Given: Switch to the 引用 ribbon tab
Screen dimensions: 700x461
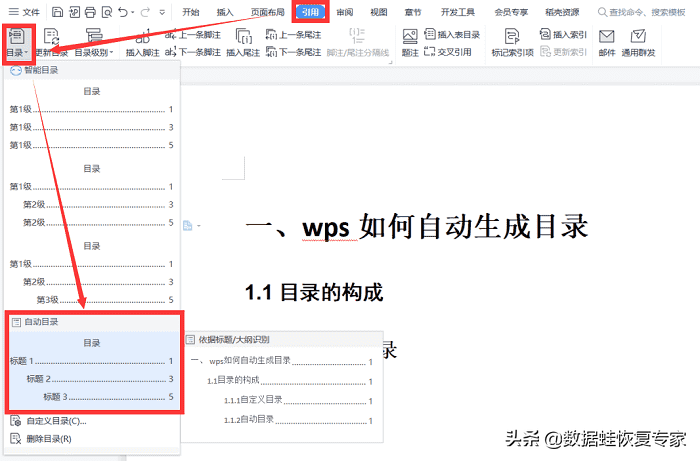Looking at the screenshot, I should click(310, 12).
